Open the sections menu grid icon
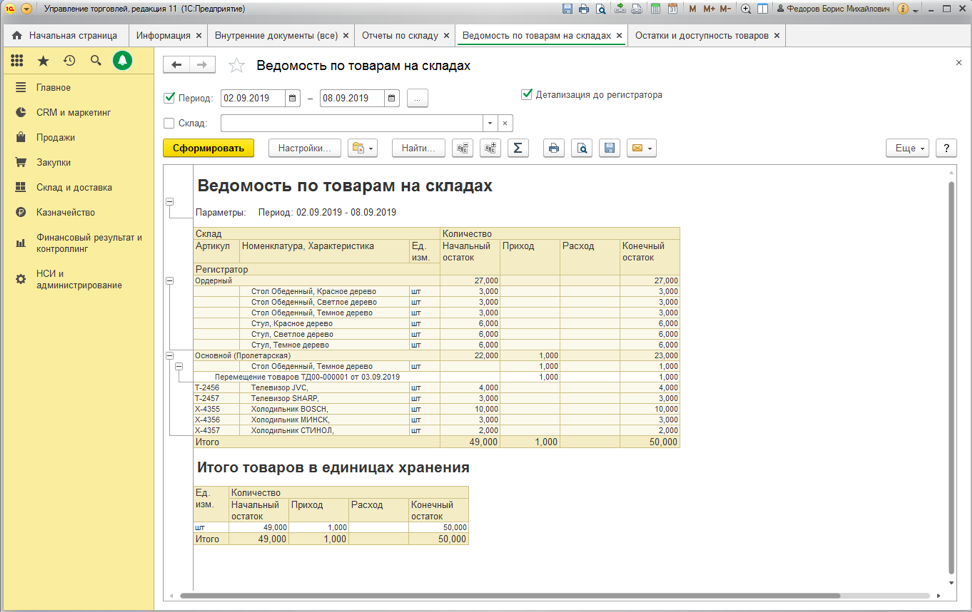Viewport: 972px width, 612px height. click(17, 60)
